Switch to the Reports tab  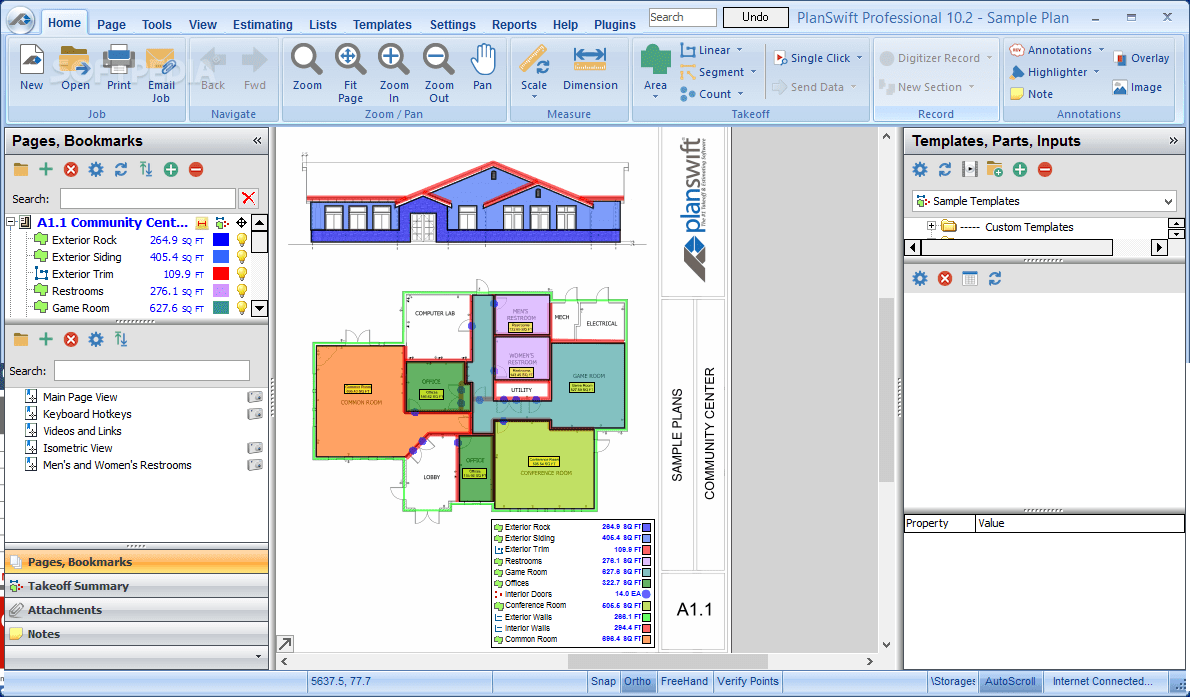[514, 24]
